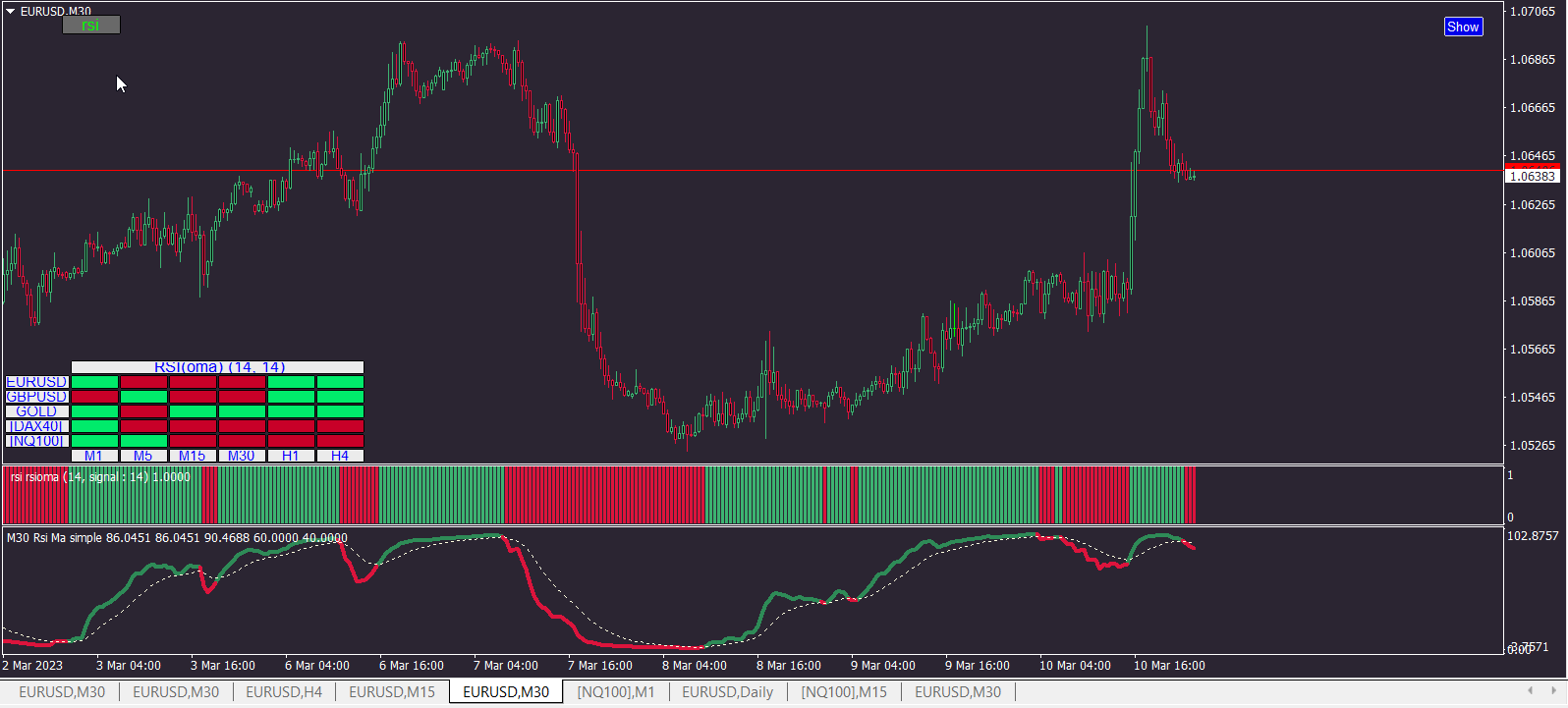This screenshot has height=708, width=1568.
Task: Click the GOLD symbol label in RSI table
Action: tap(36, 411)
